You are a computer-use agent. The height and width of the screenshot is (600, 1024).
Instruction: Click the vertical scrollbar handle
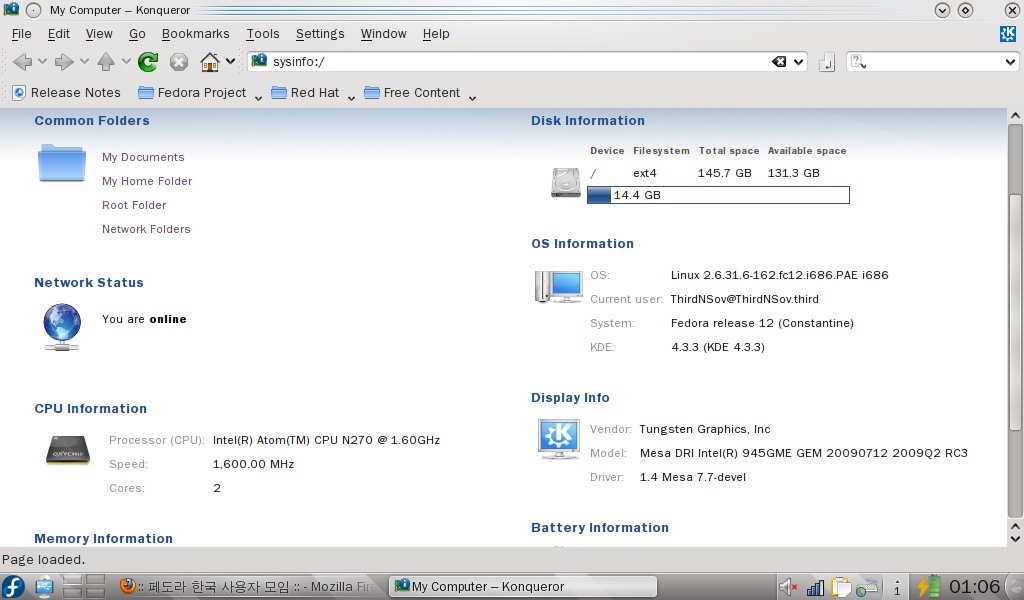pyautogui.click(x=1014, y=312)
